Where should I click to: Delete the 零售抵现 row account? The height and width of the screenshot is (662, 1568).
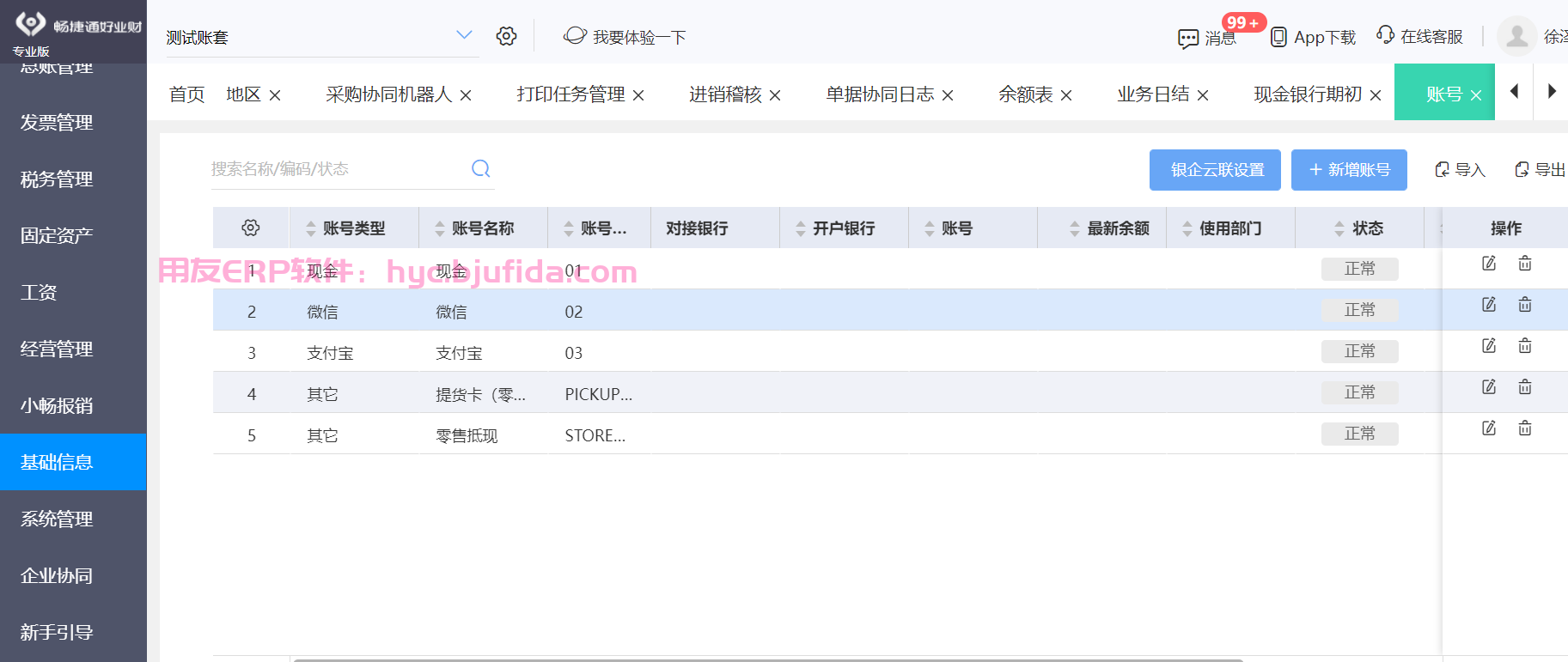(1525, 428)
